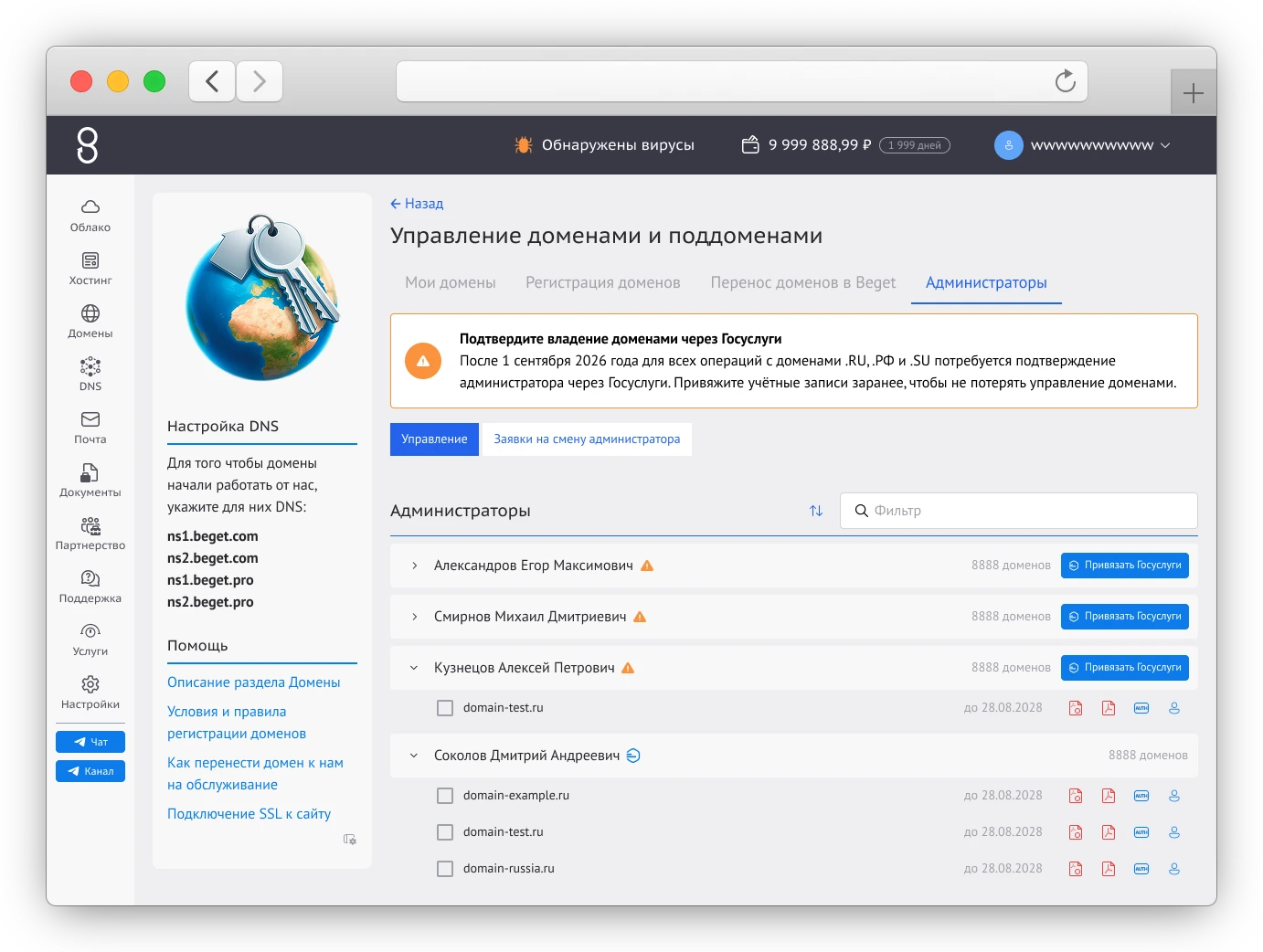The height and width of the screenshot is (952, 1263).
Task: Go to DNS section icon
Action: point(90,366)
